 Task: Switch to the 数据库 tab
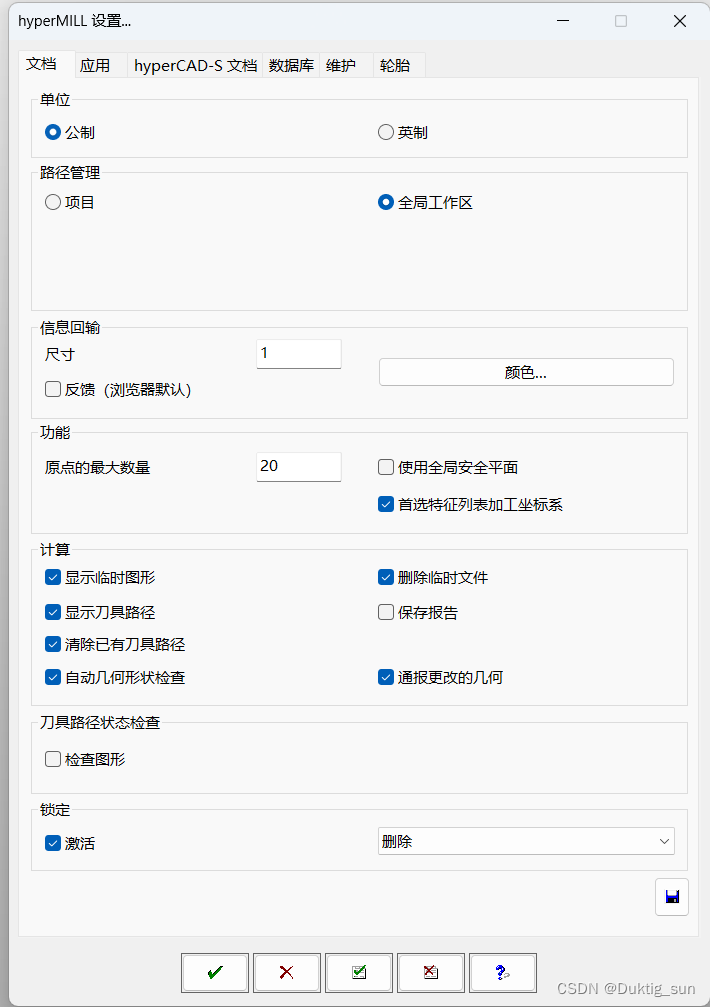pos(290,65)
